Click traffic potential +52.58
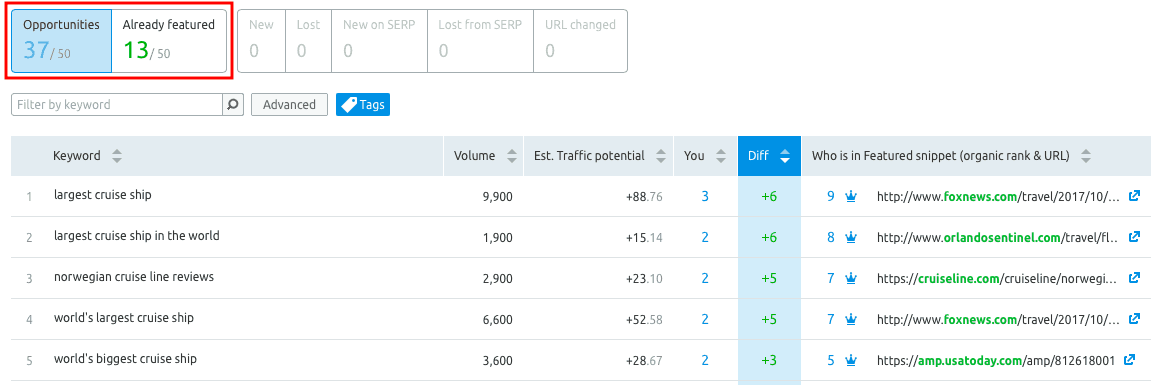Image resolution: width=1170 pixels, height=385 pixels. click(644, 320)
